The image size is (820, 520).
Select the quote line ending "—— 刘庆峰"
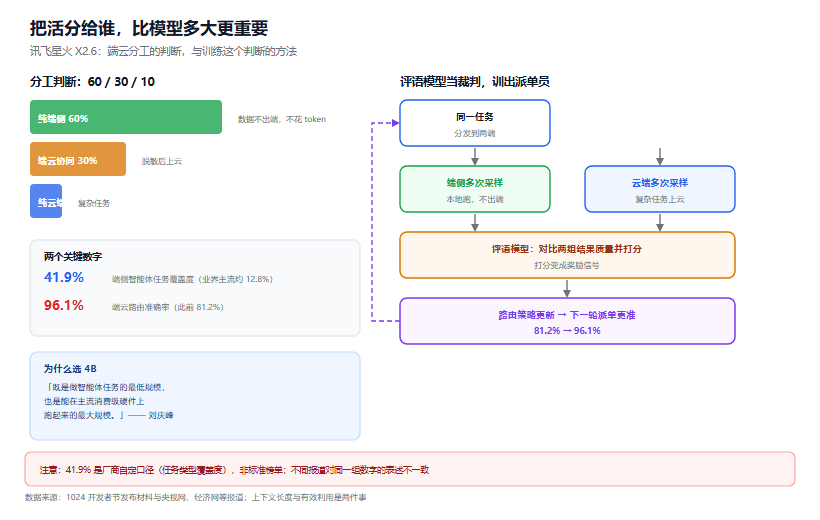(x=109, y=415)
